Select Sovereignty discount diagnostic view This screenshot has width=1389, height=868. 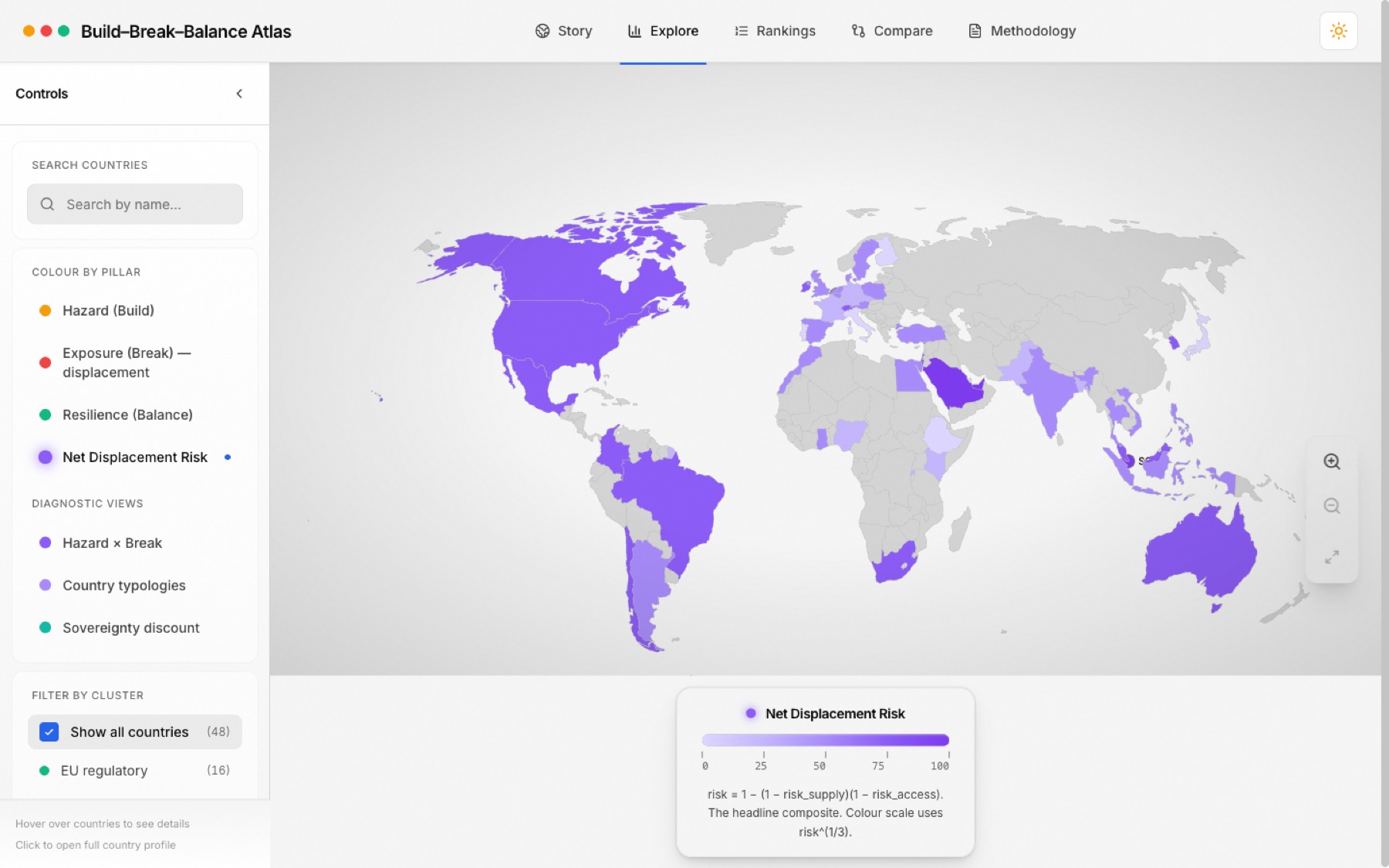135,627
